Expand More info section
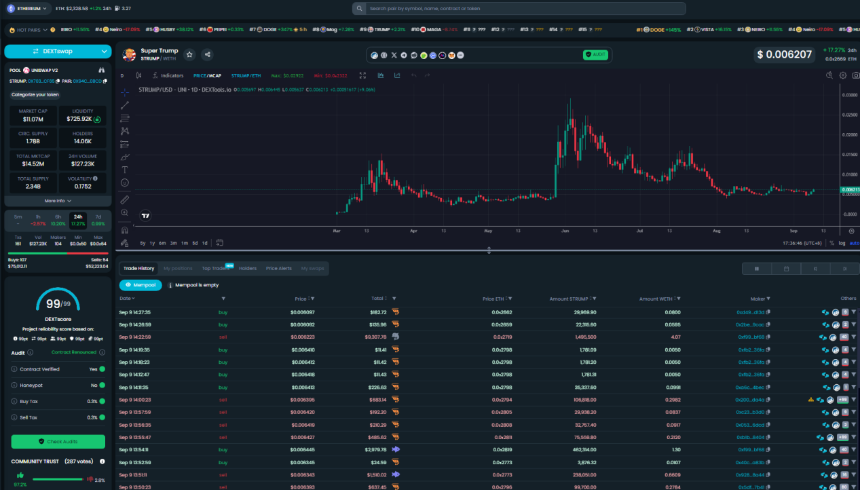 (58, 201)
